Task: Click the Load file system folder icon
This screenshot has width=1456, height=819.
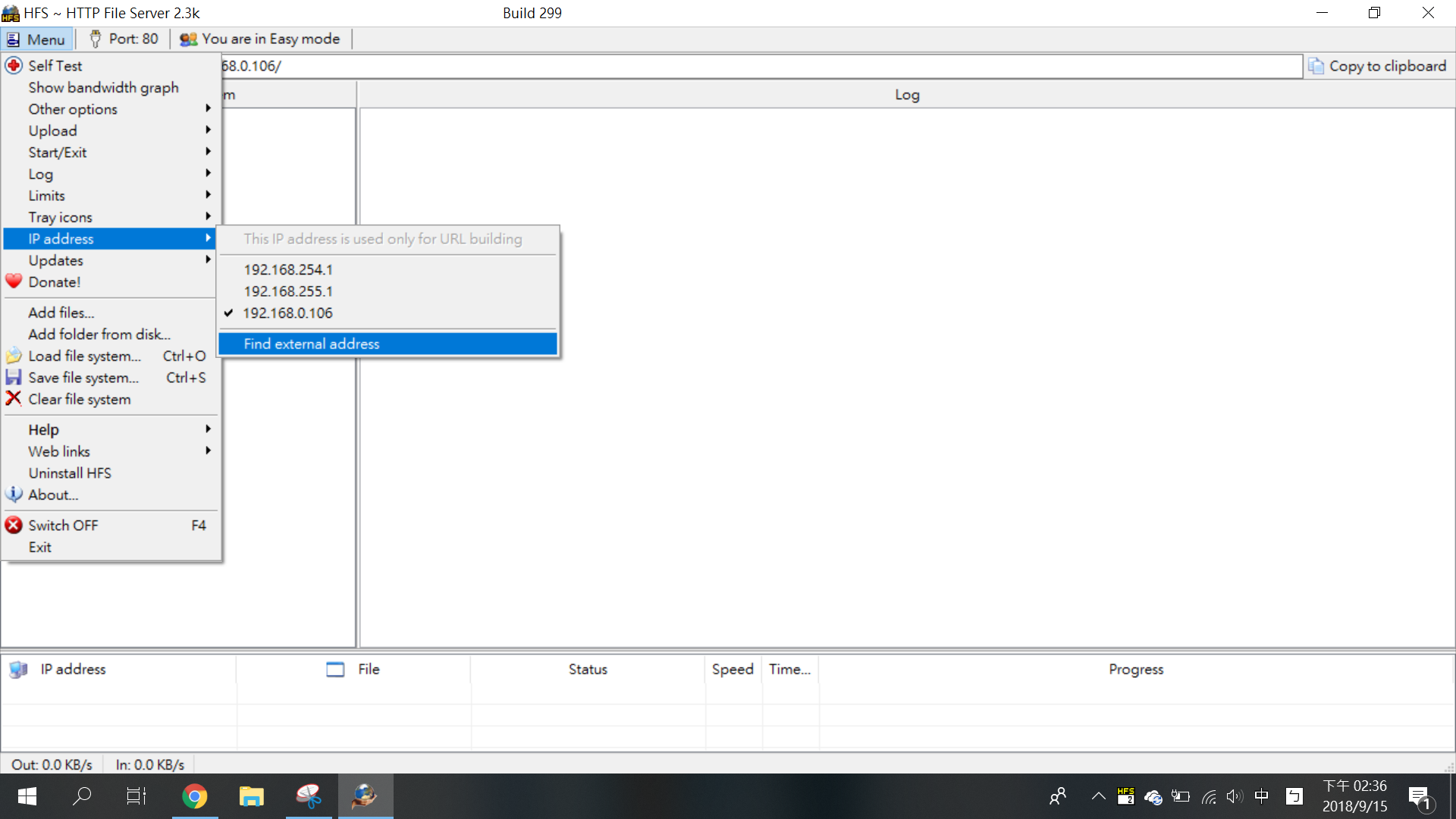Action: pos(14,356)
